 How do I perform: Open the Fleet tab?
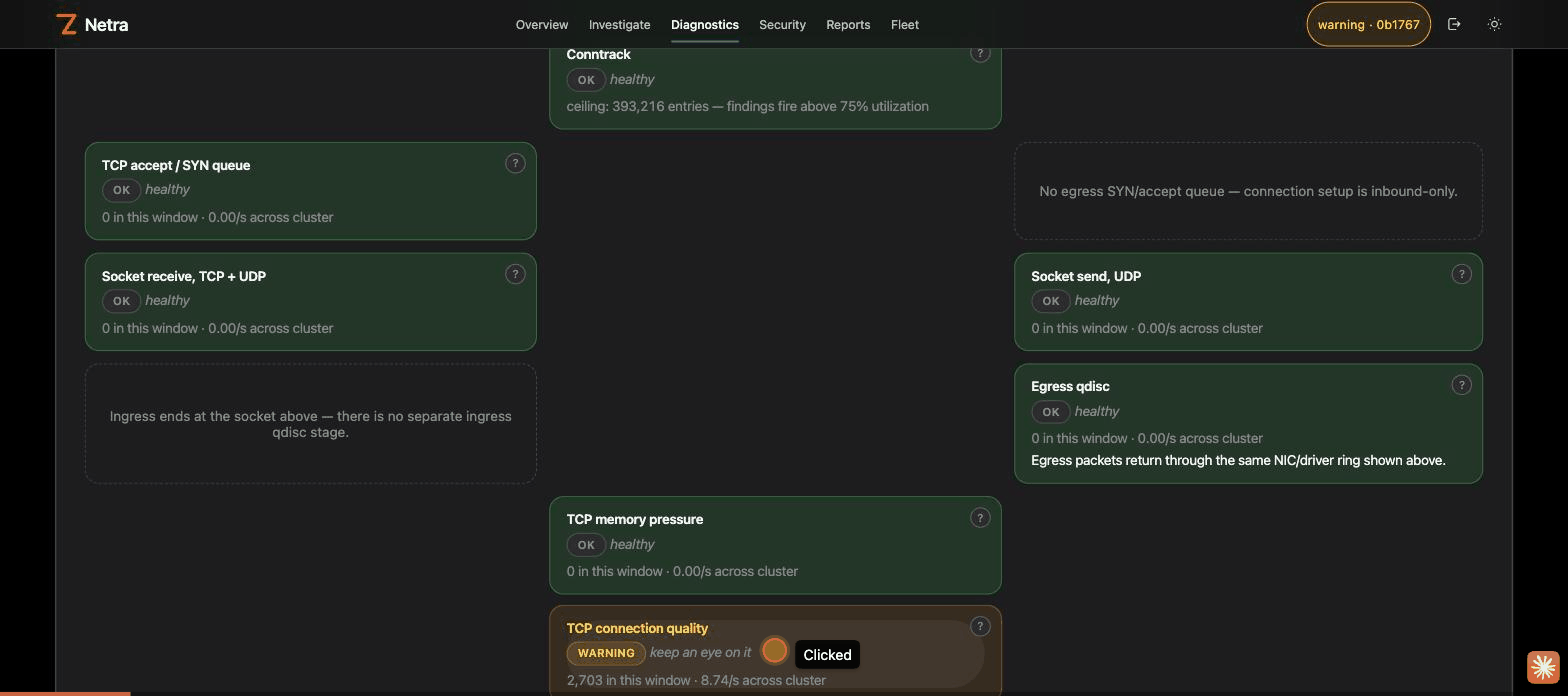tap(905, 24)
